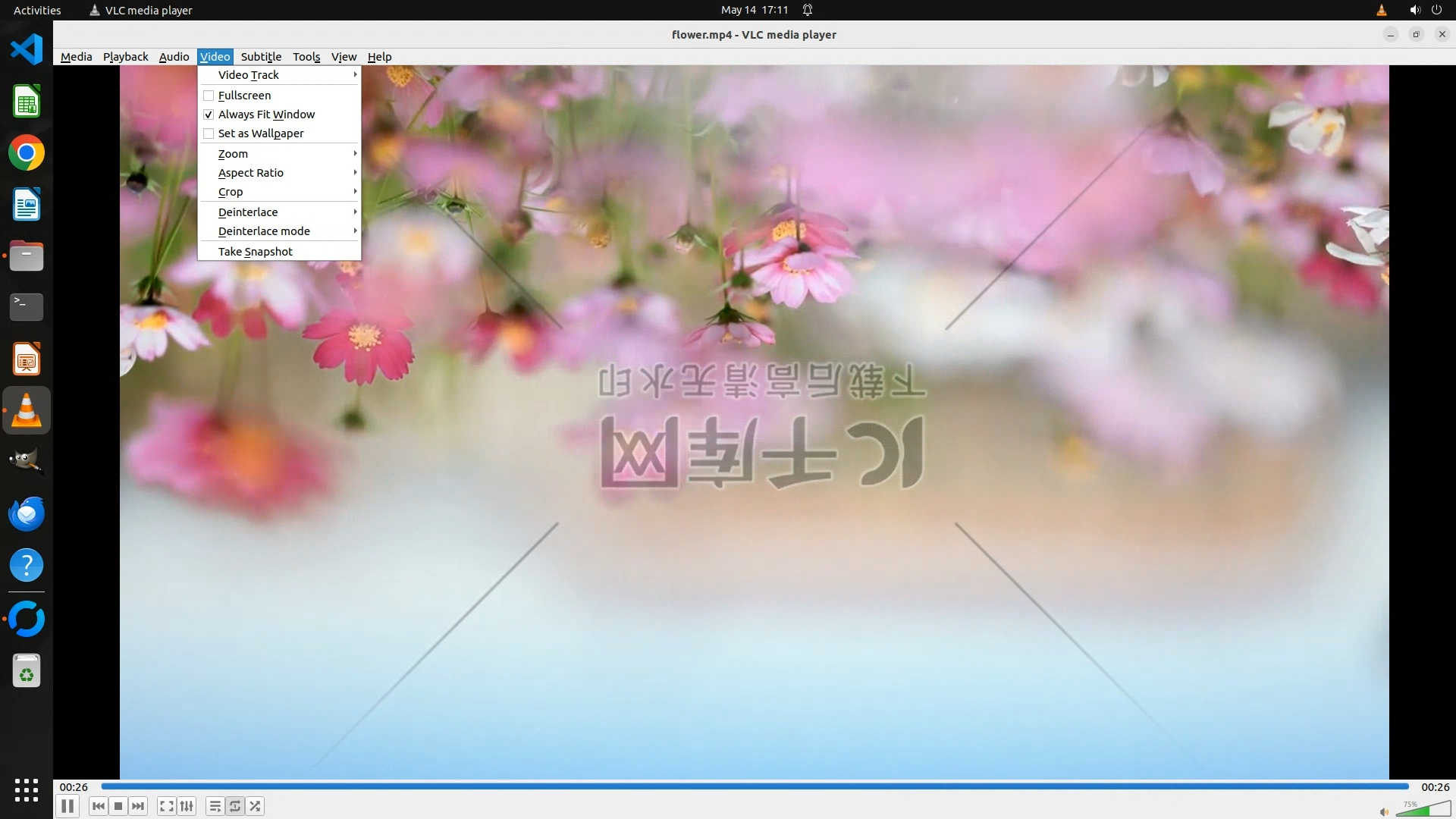Screen dimensions: 1456x819
Task: Open the Subtitle menu
Action: coord(261,57)
